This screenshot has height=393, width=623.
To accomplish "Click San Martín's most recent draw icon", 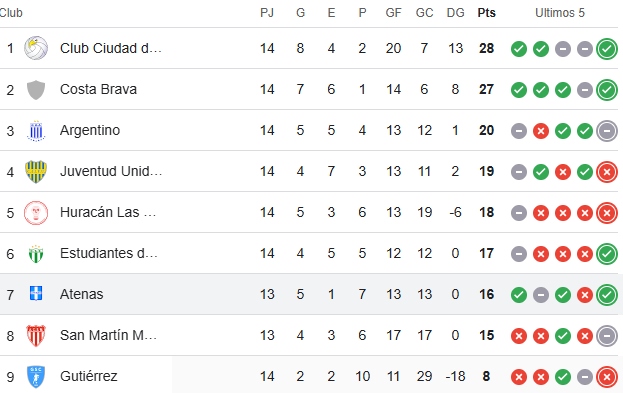I will pos(607,336).
